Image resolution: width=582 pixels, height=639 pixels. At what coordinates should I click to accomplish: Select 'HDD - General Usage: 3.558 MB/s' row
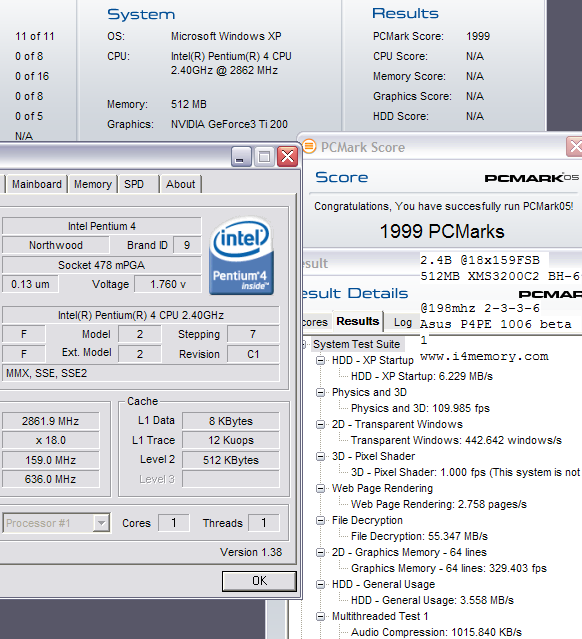click(x=432, y=600)
